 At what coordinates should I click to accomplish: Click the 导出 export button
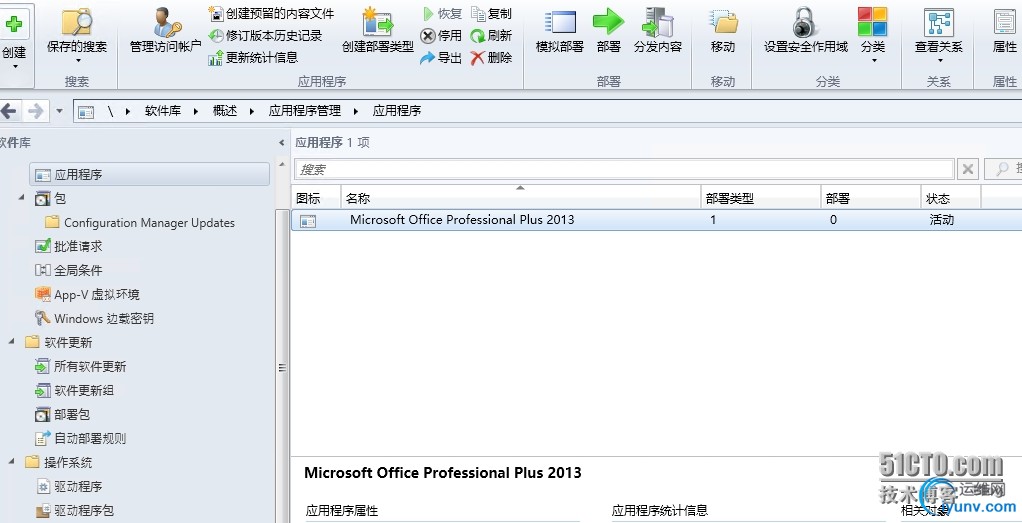click(x=441, y=57)
